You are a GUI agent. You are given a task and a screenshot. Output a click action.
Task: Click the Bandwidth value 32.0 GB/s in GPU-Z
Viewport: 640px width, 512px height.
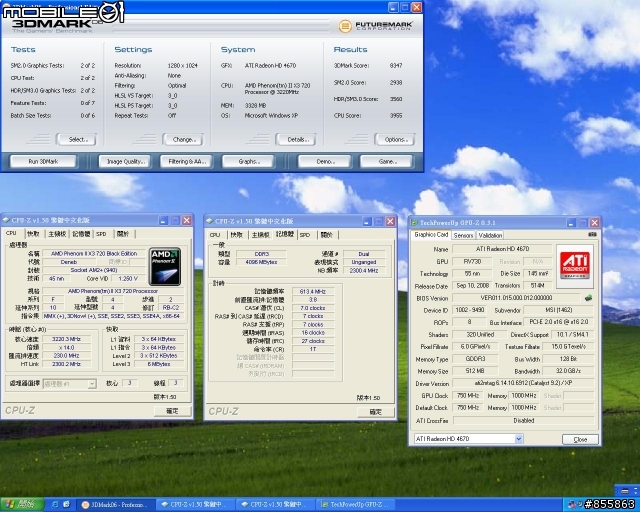click(568, 371)
